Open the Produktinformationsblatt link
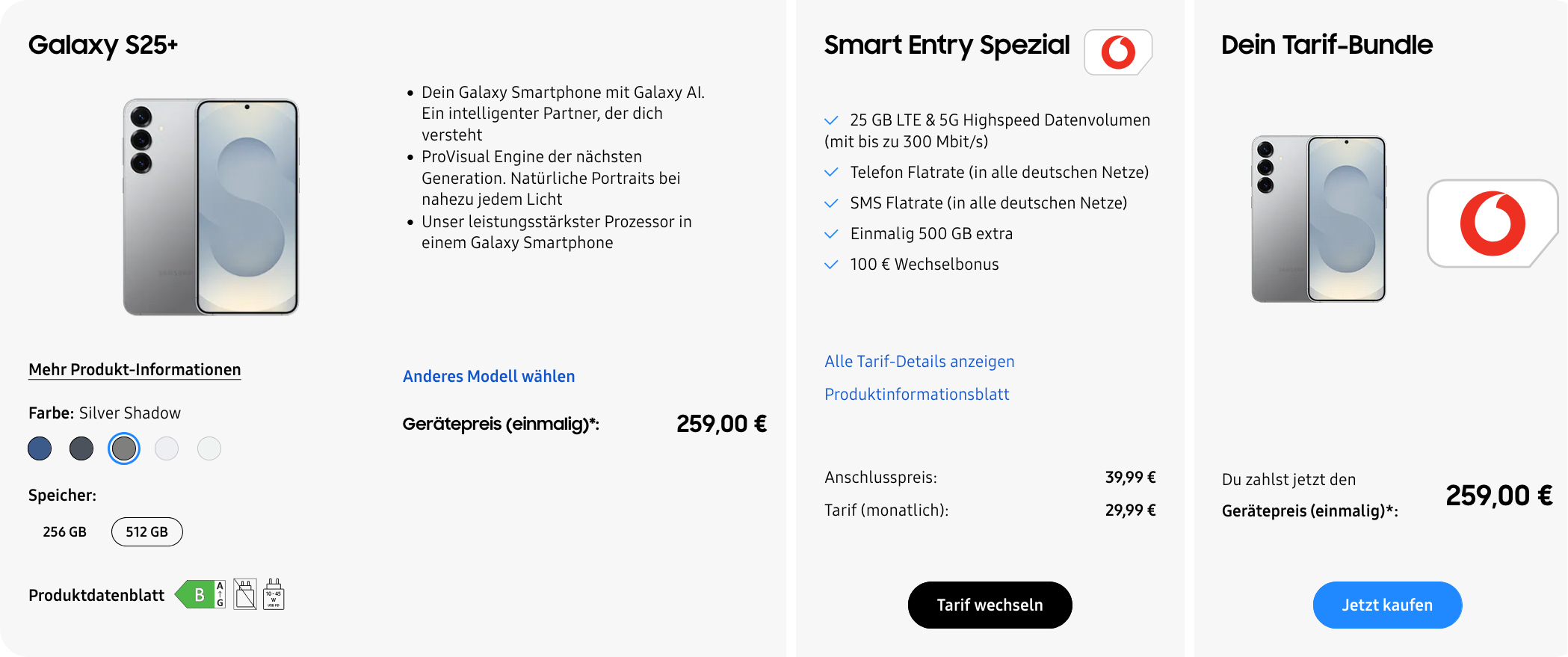 pyautogui.click(x=916, y=395)
